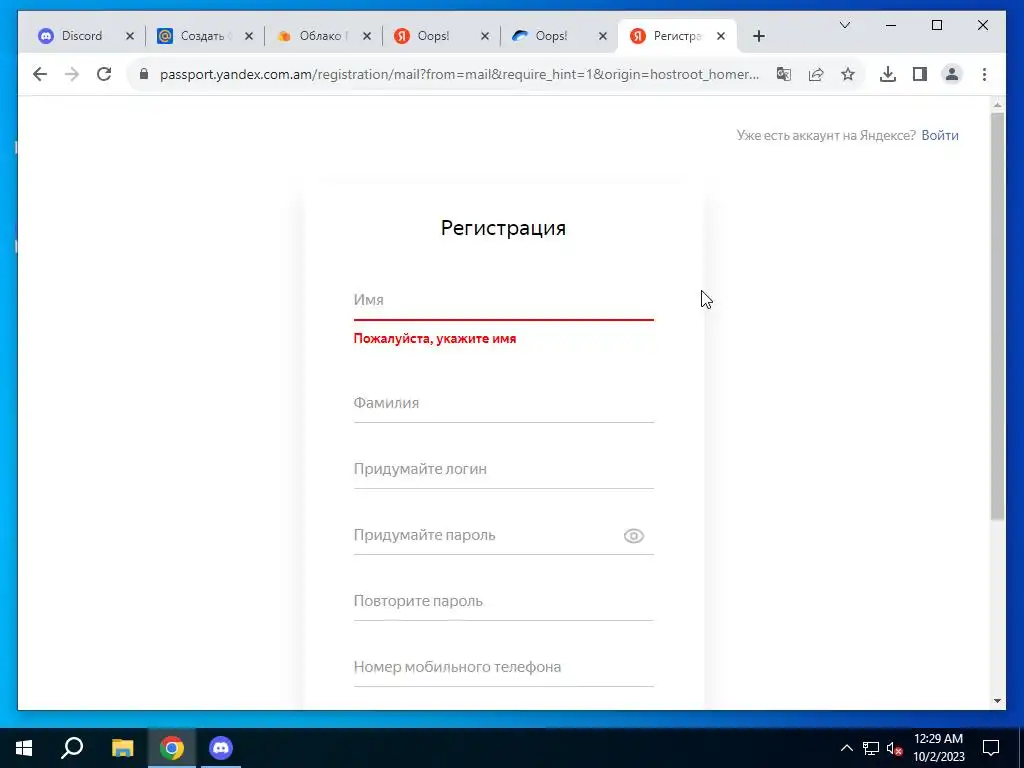Close the Облако tab
The width and height of the screenshot is (1024, 768).
(367, 37)
